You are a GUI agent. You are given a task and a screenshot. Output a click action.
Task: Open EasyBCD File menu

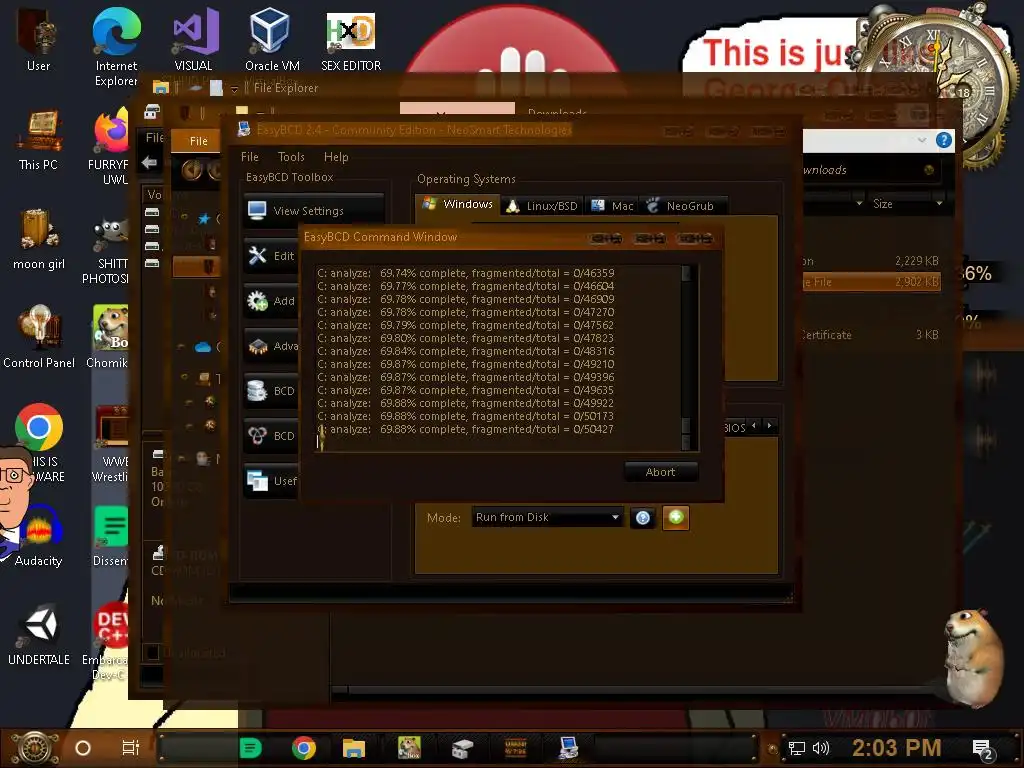(249, 157)
